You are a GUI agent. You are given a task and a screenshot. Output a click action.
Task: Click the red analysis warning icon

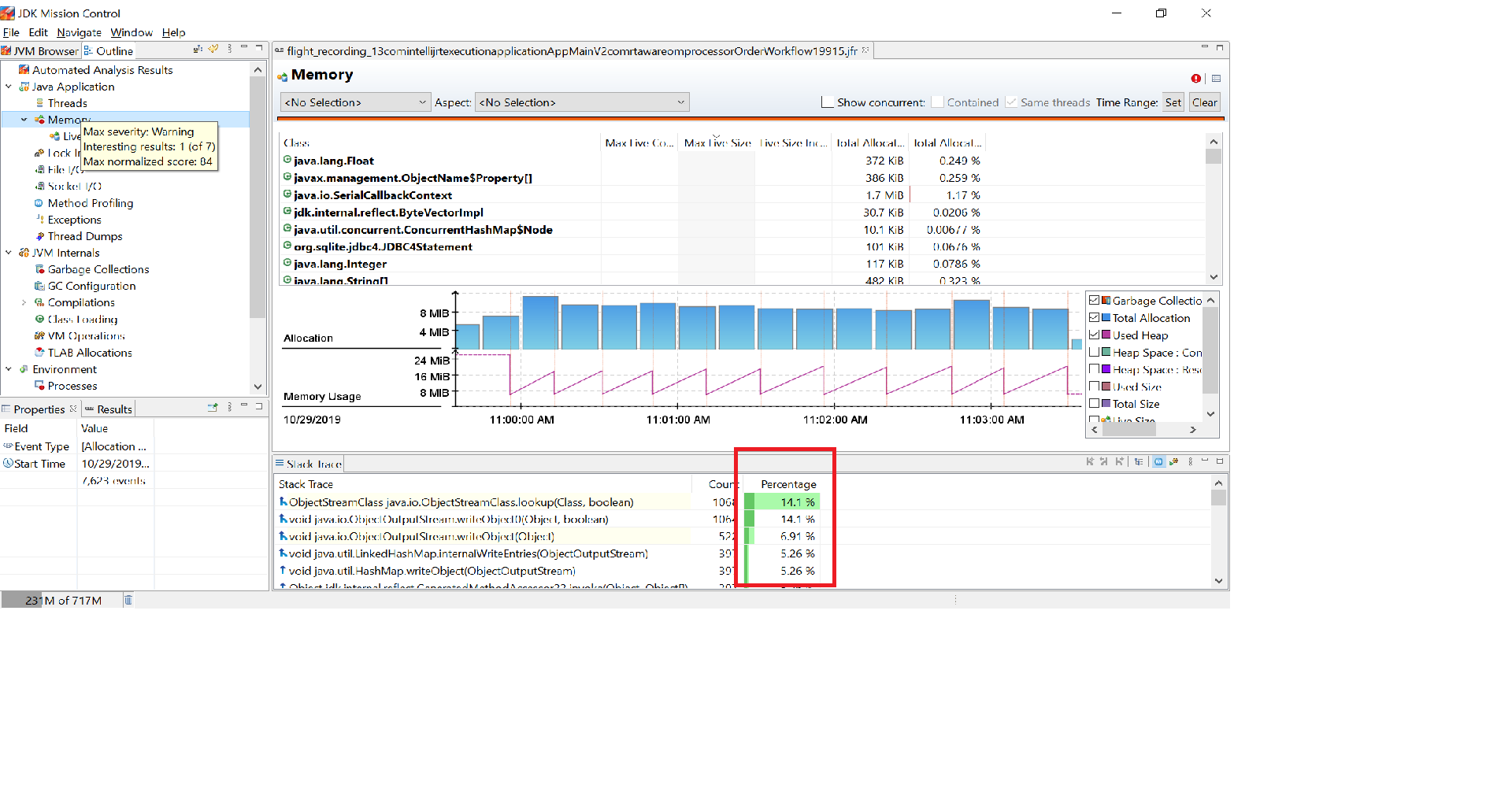(x=1195, y=79)
